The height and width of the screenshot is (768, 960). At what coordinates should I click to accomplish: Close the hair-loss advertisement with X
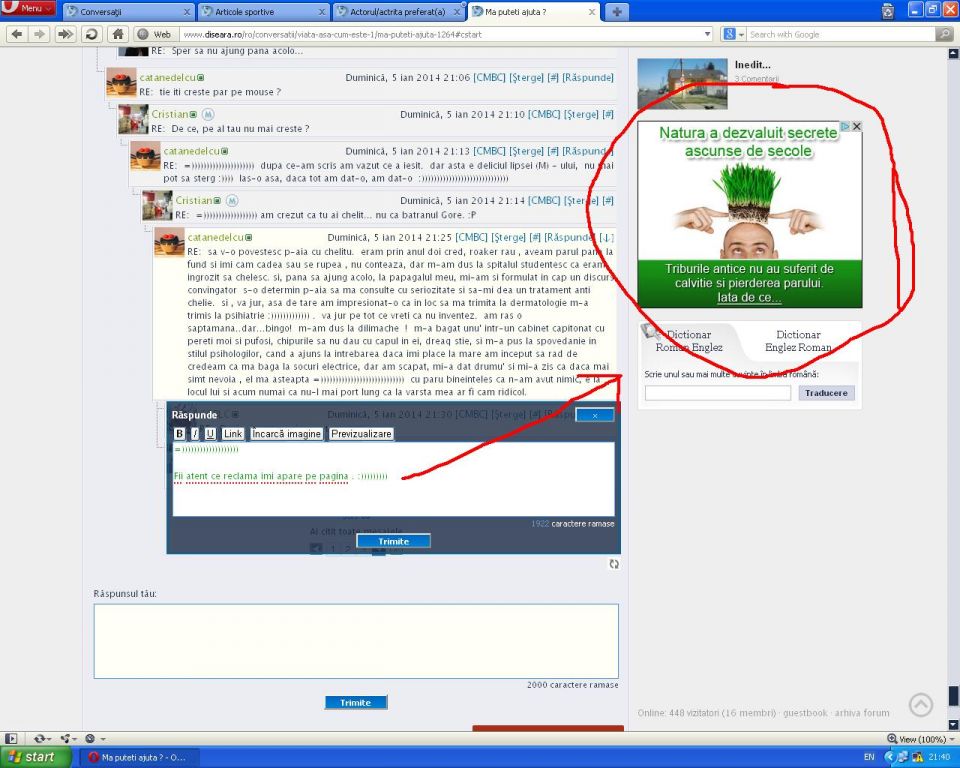click(x=857, y=126)
